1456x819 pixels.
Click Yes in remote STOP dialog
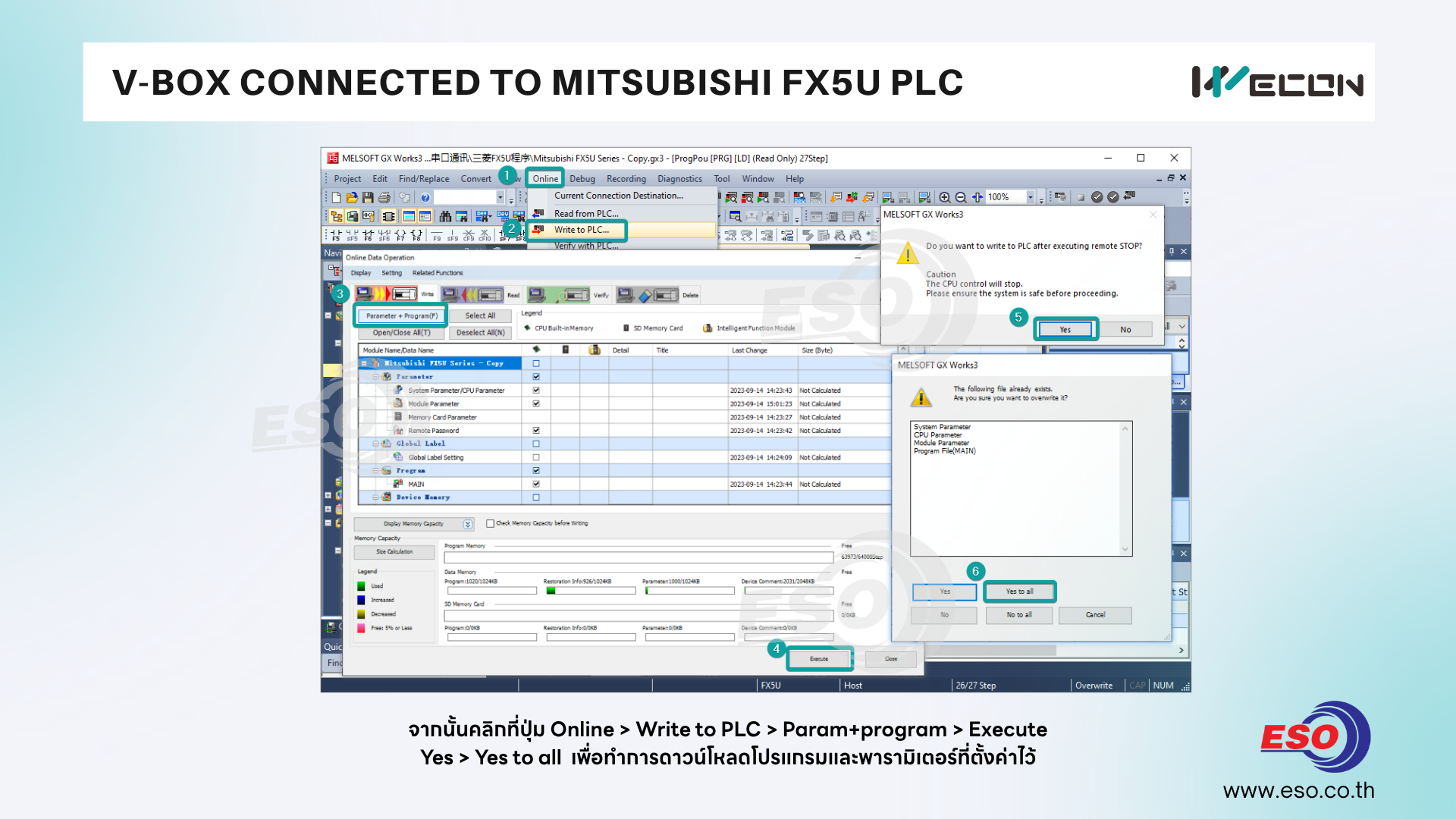coord(1065,330)
